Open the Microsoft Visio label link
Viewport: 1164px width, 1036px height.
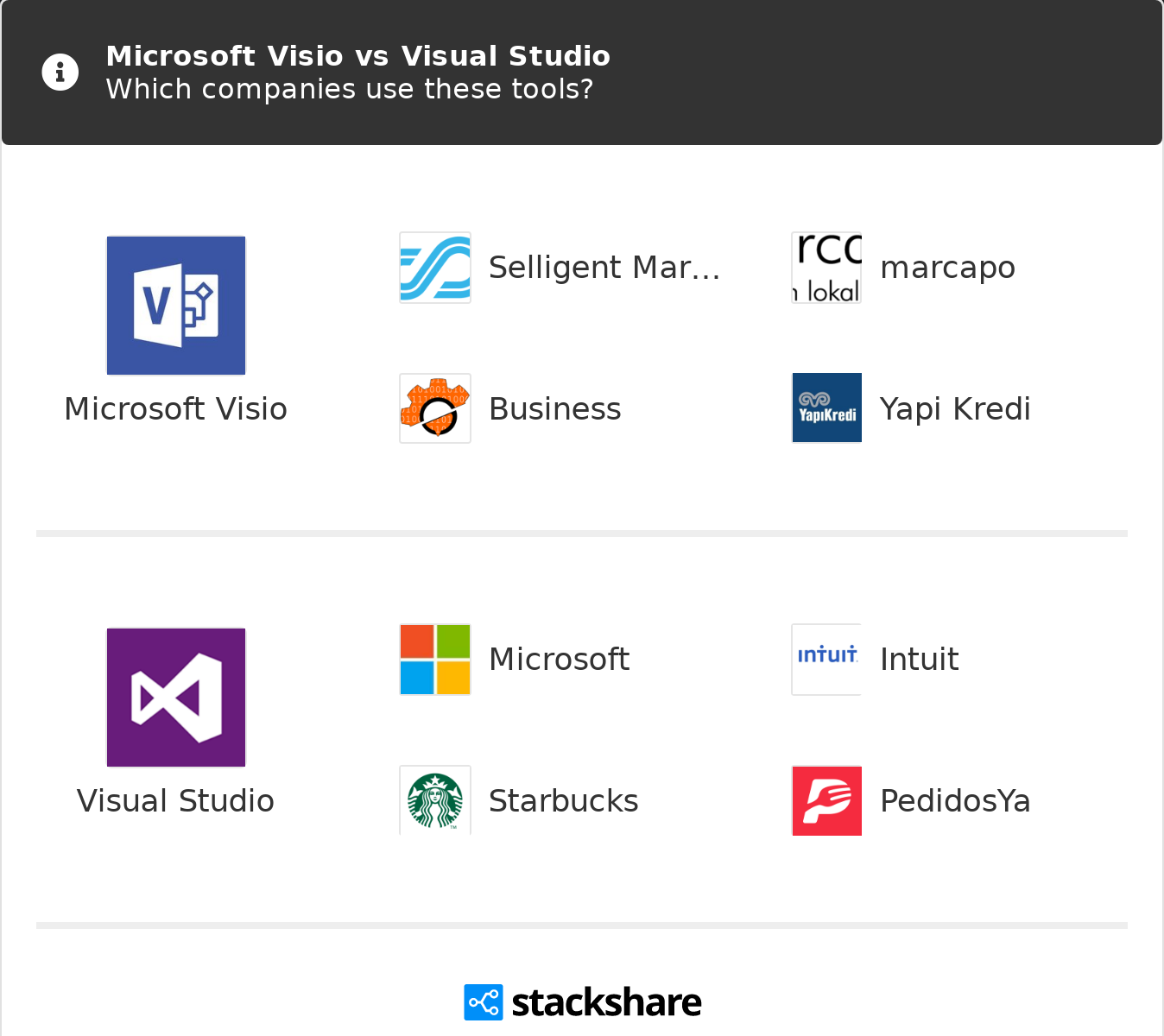[175, 408]
